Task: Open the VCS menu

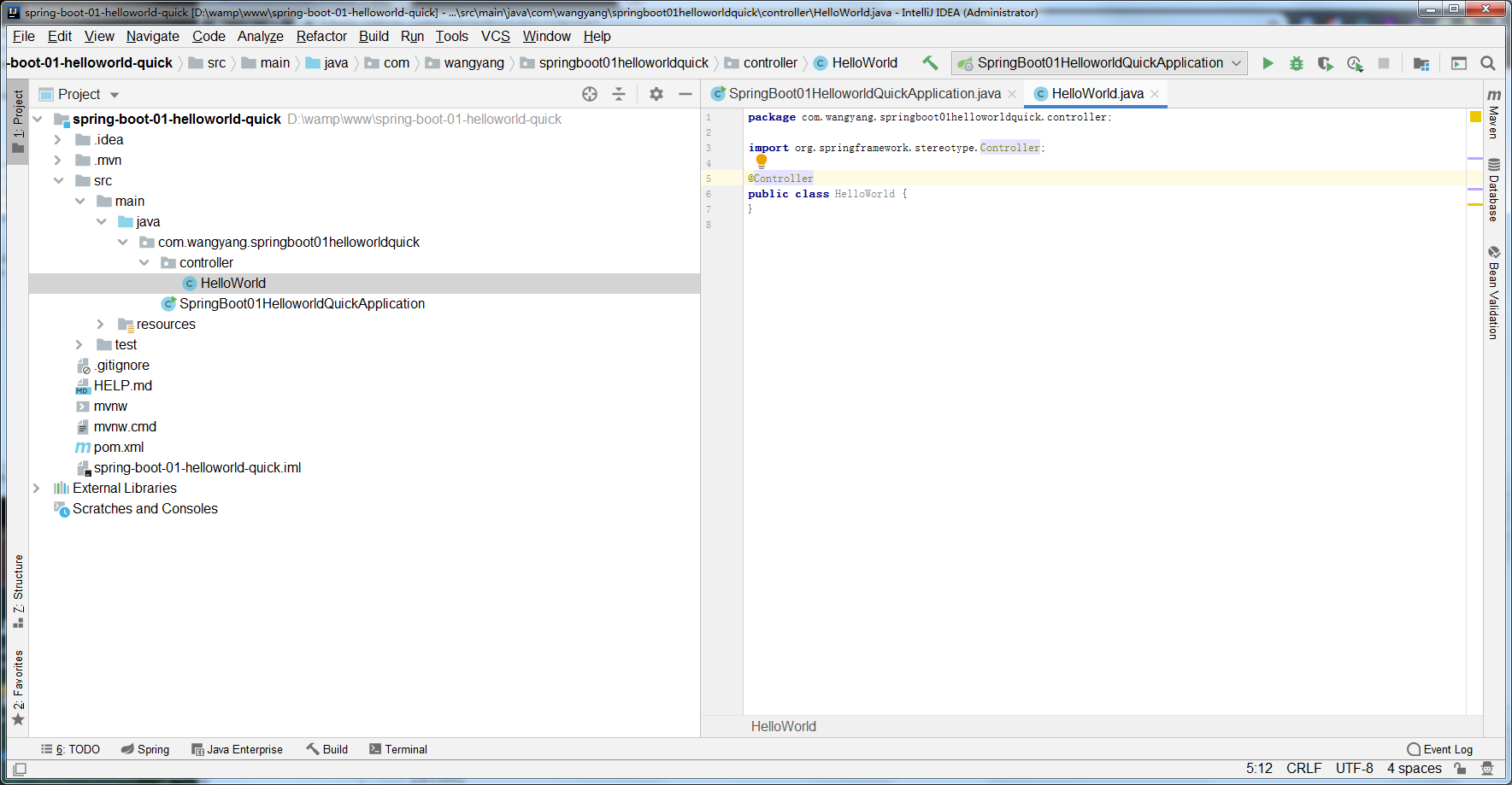Action: 496,36
